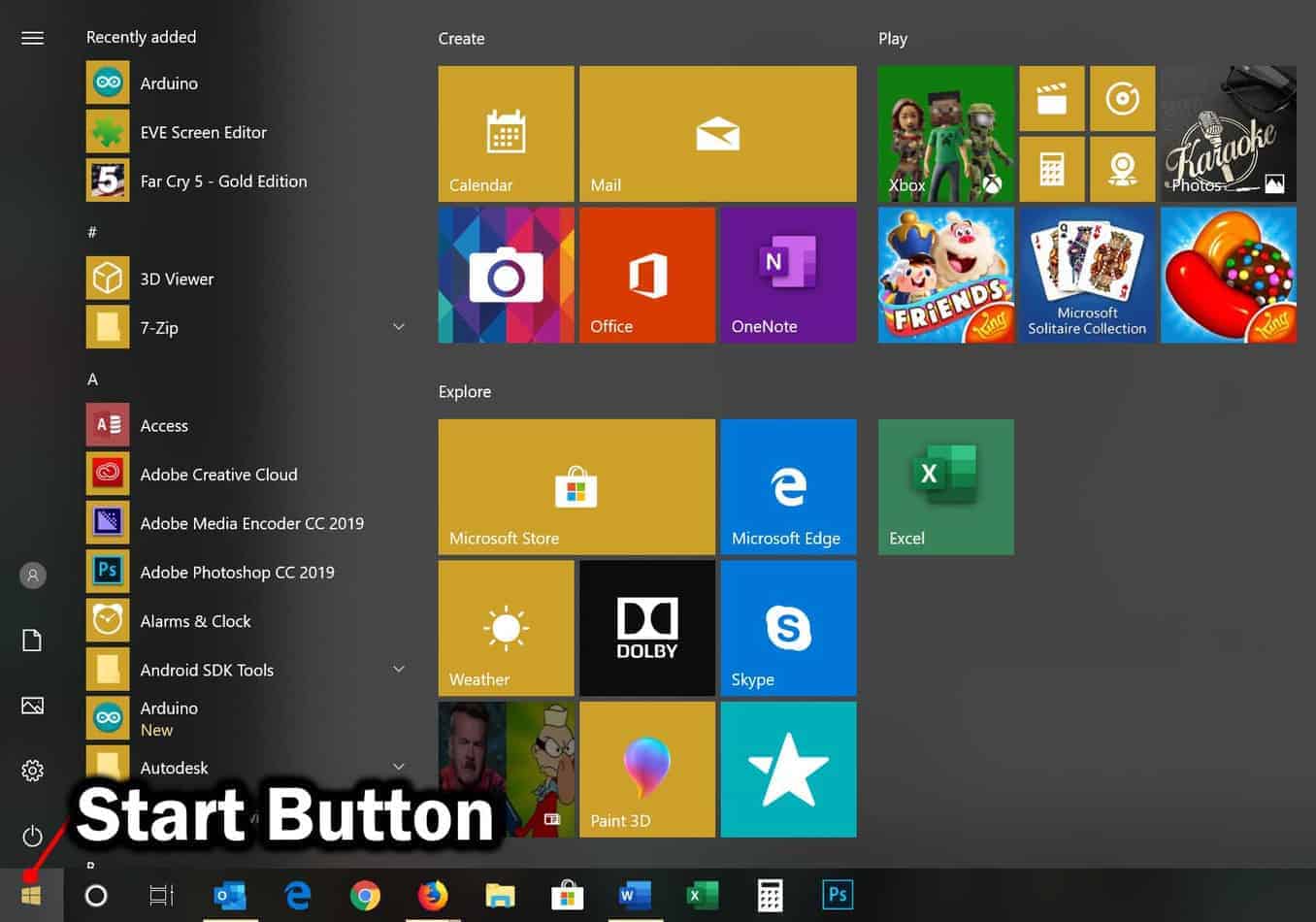Open File Explorer from the taskbar
Viewport: 1316px width, 922px height.
[500, 895]
